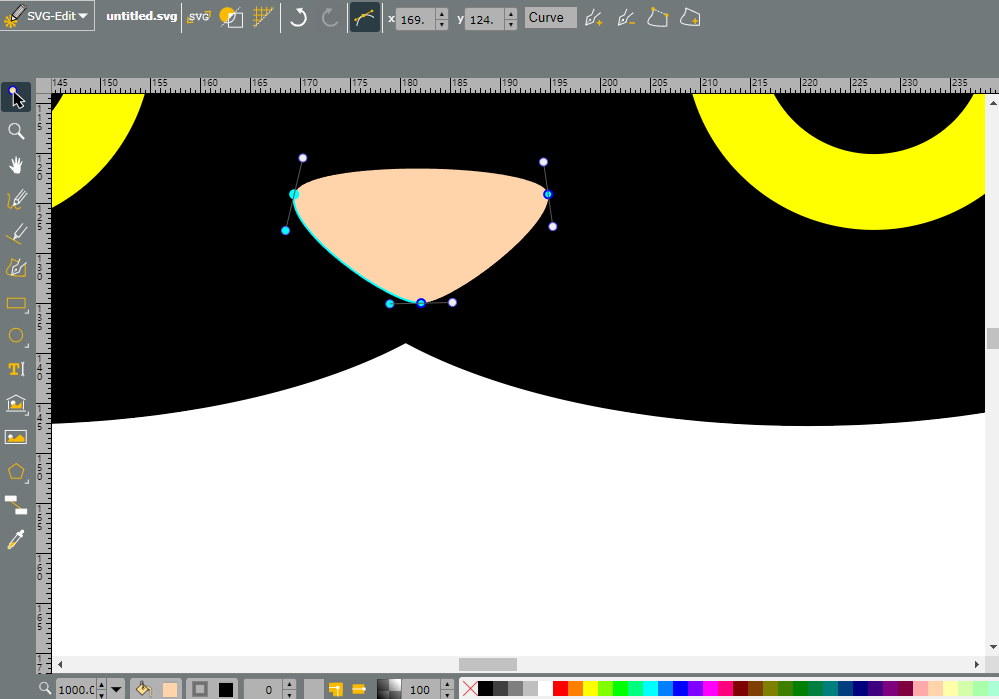Increase the x coordinate with stepper
This screenshot has width=999, height=699.
tap(442, 13)
